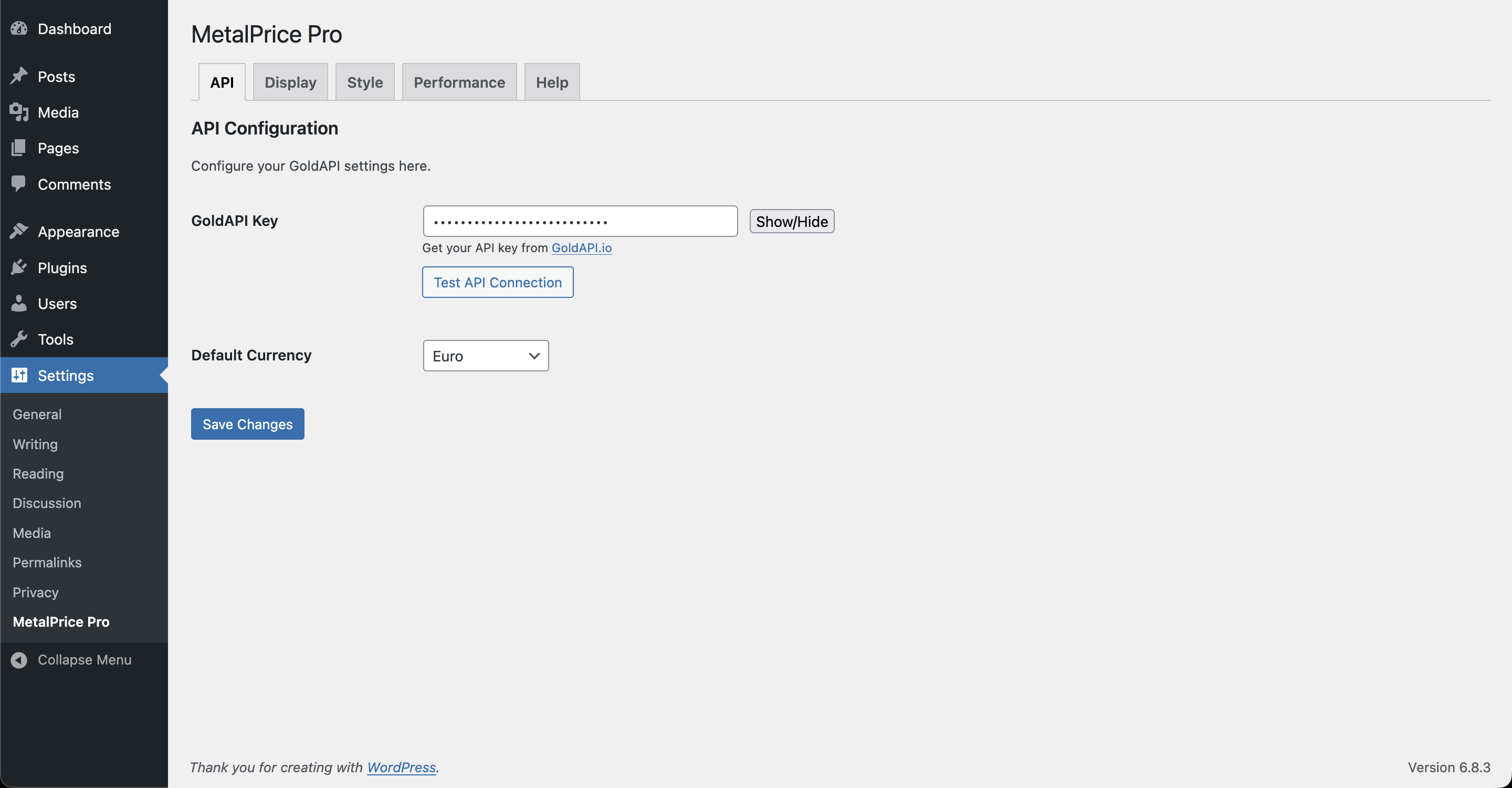Select the Posts pin icon
Viewport: 1512px width, 788px height.
19,76
